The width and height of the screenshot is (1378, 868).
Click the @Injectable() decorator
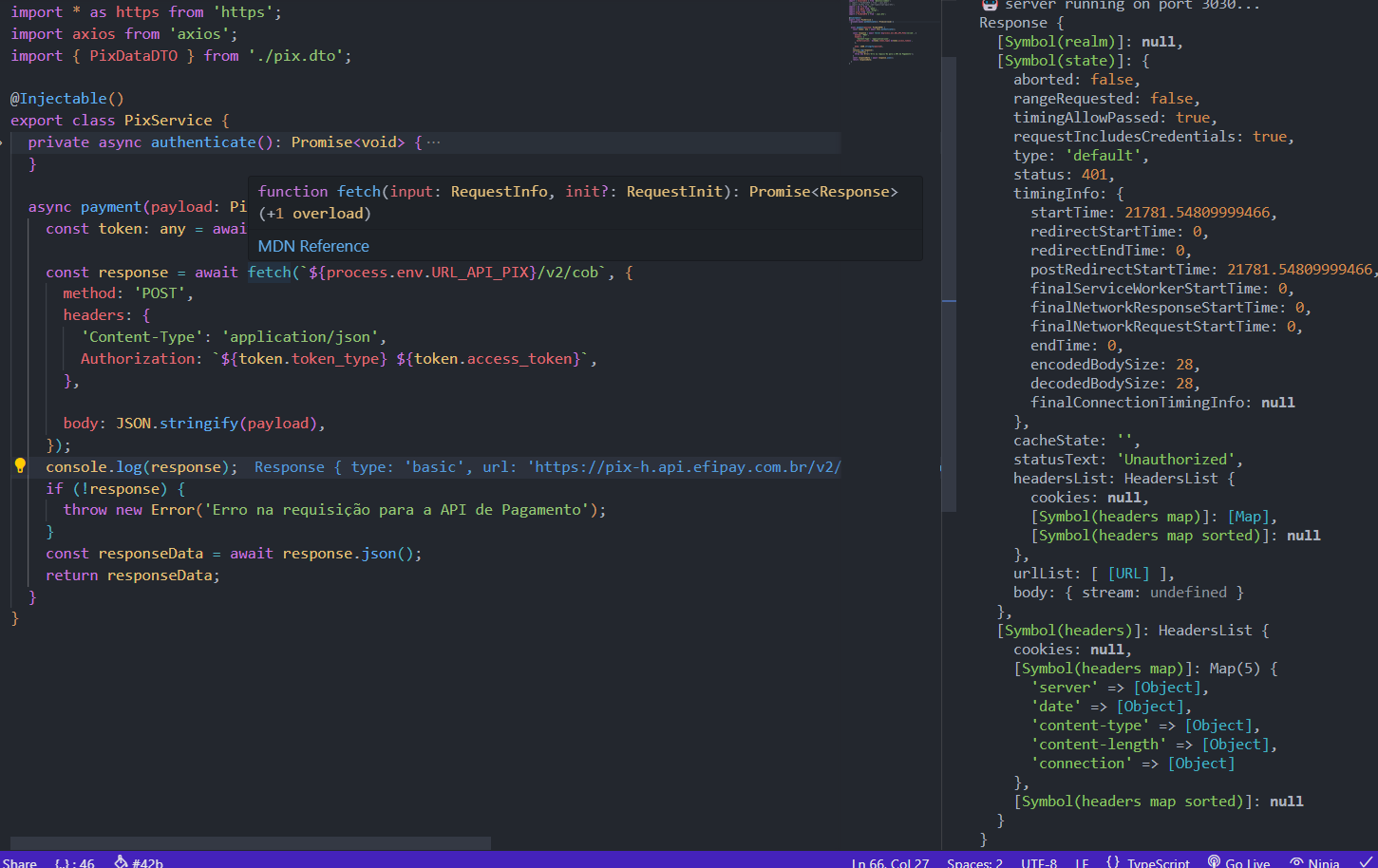pos(67,99)
